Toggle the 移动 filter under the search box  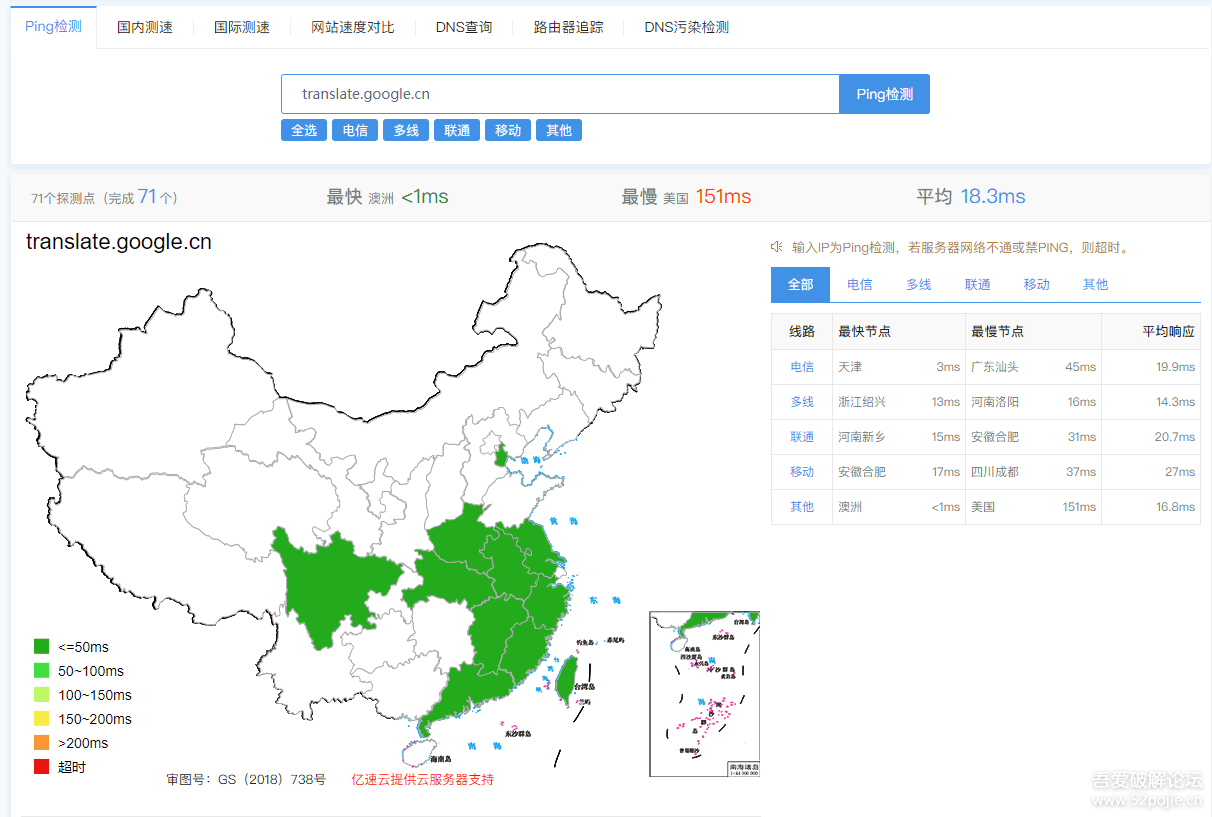508,130
